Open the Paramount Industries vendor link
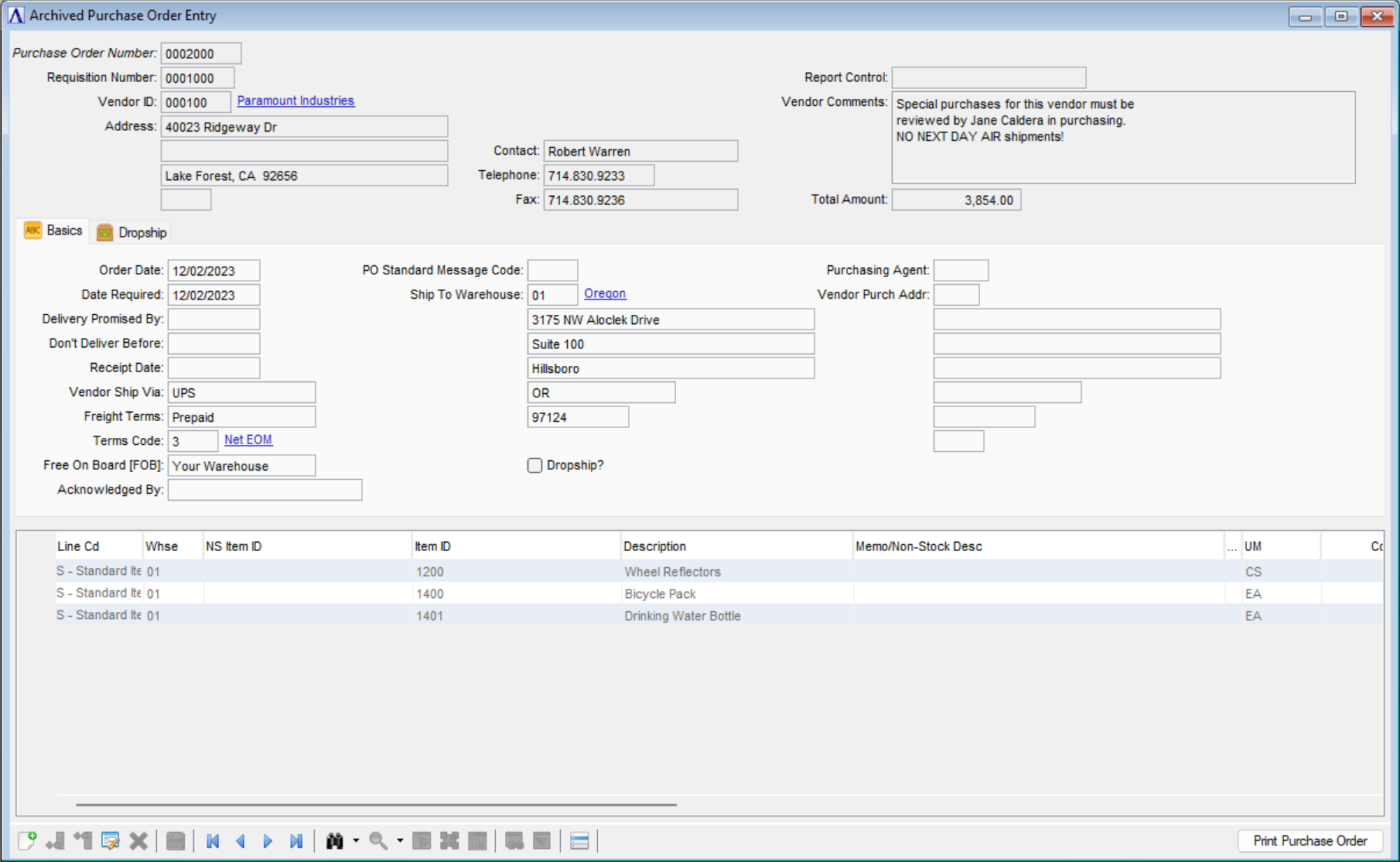Viewport: 1400px width, 862px height. click(295, 101)
